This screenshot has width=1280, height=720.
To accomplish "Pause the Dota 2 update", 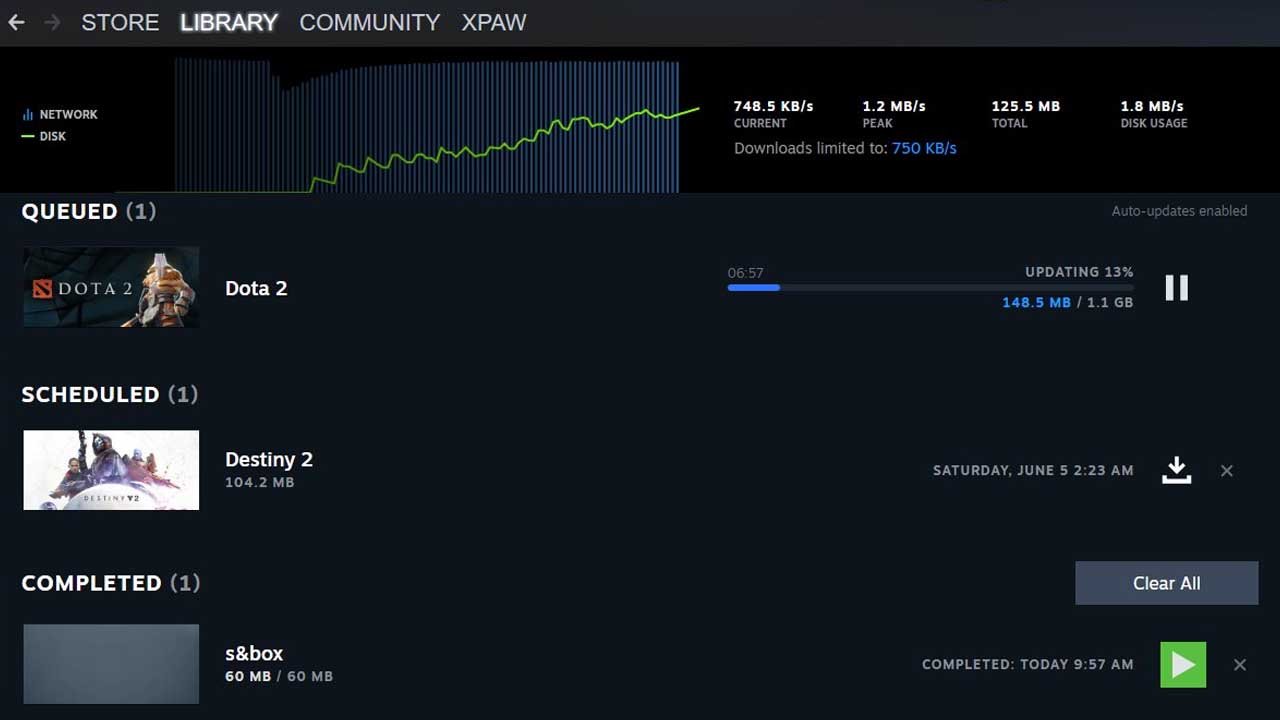I will pyautogui.click(x=1176, y=287).
